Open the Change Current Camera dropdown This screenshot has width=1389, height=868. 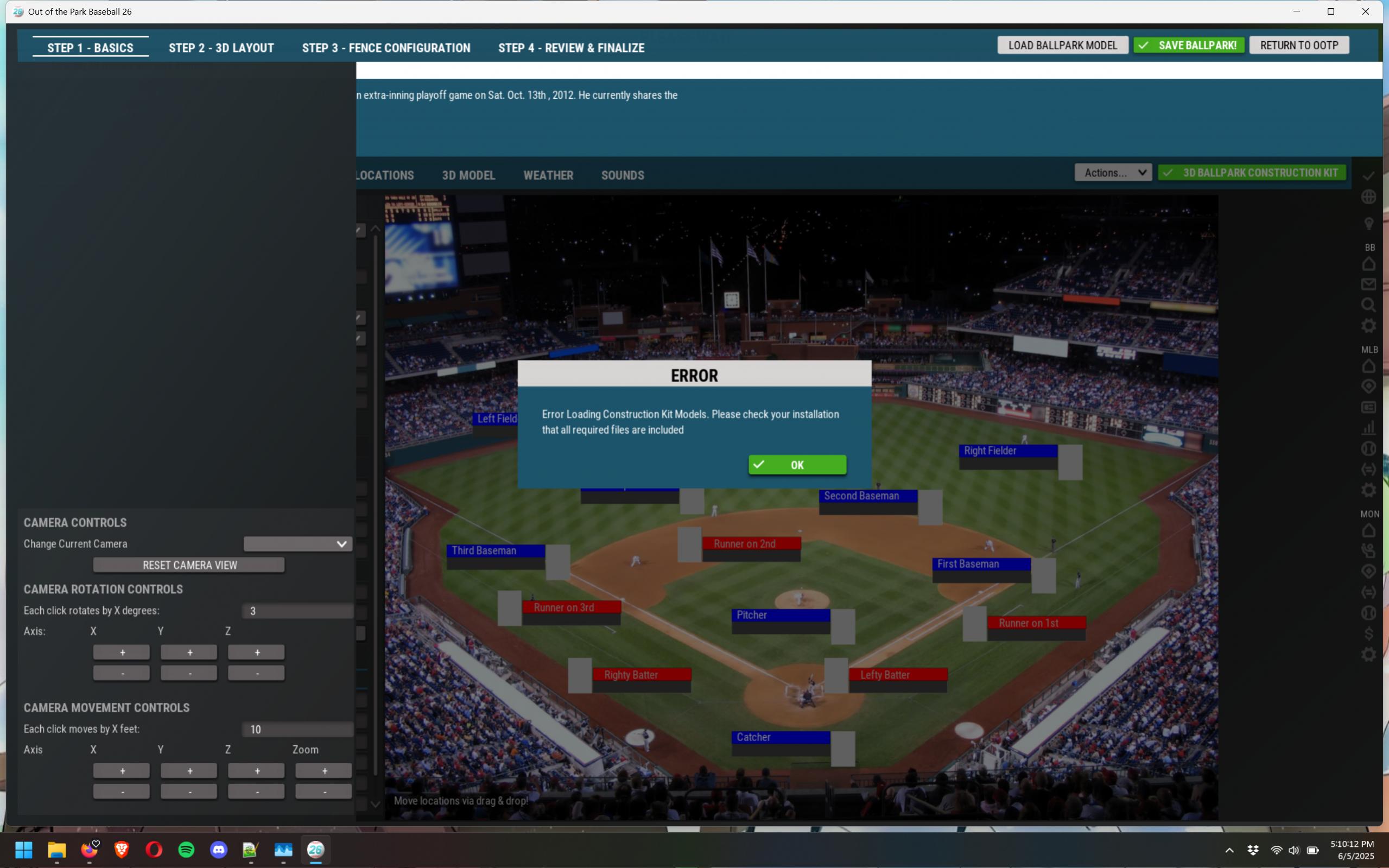tap(297, 543)
